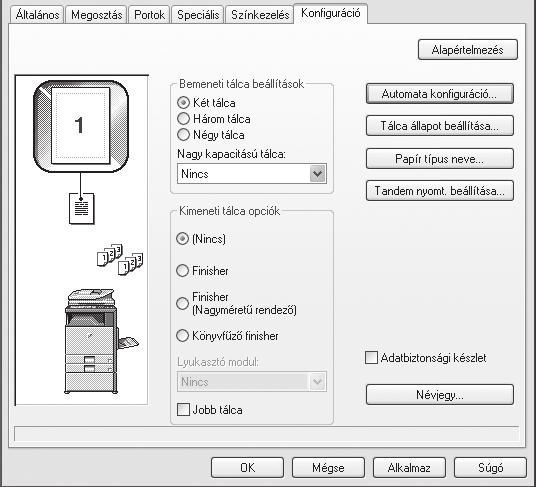
Task: Open Tálca állapot beállítása... dialog
Action: (x=440, y=126)
